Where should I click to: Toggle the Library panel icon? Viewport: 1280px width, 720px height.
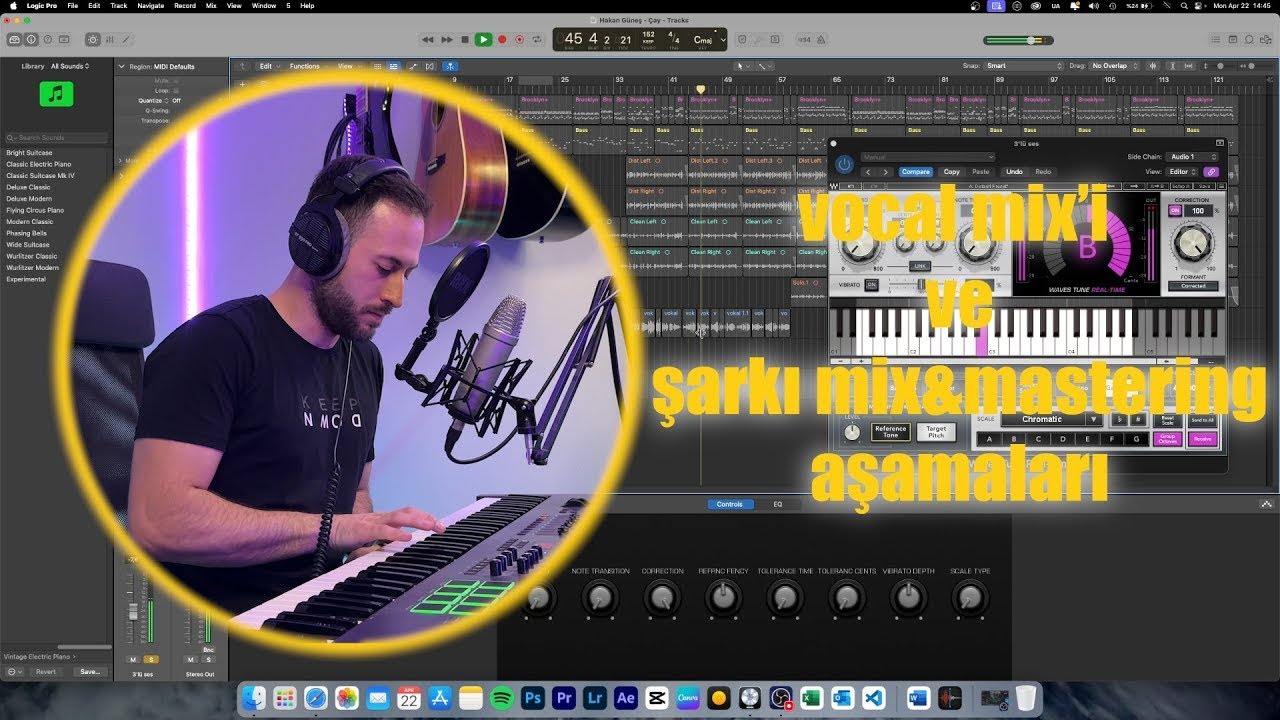tap(15, 40)
